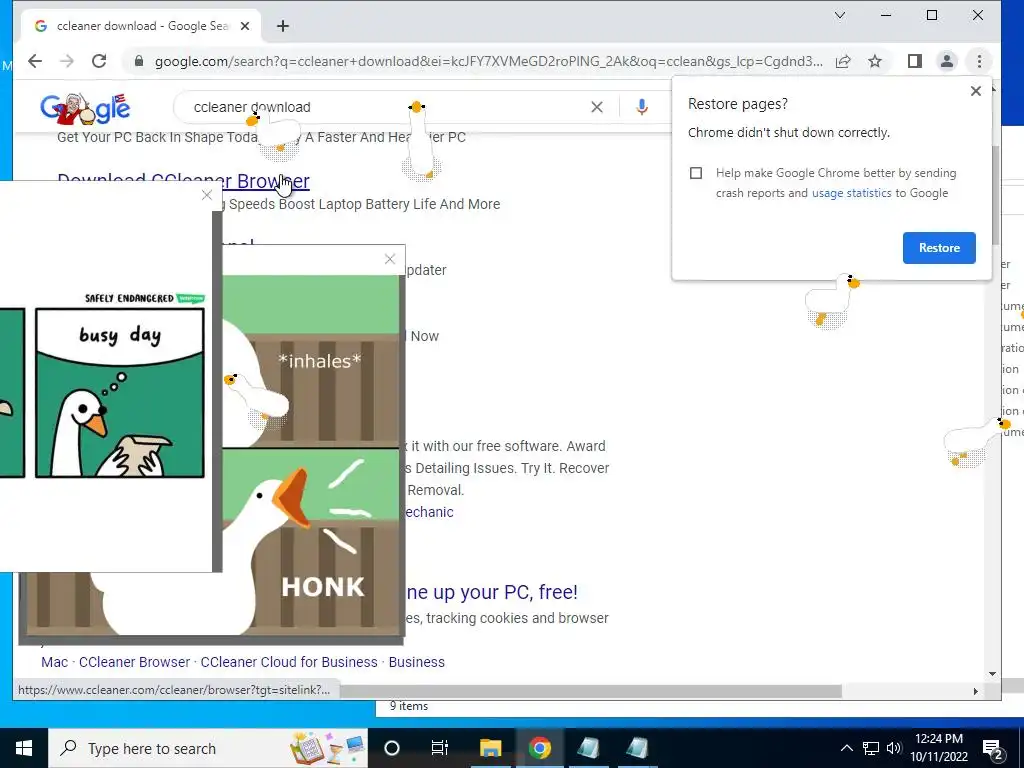Click the taskbar search box

(x=208, y=748)
